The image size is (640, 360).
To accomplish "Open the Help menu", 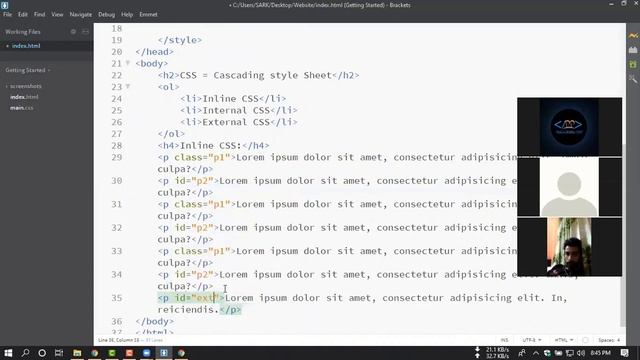I will pos(127,14).
